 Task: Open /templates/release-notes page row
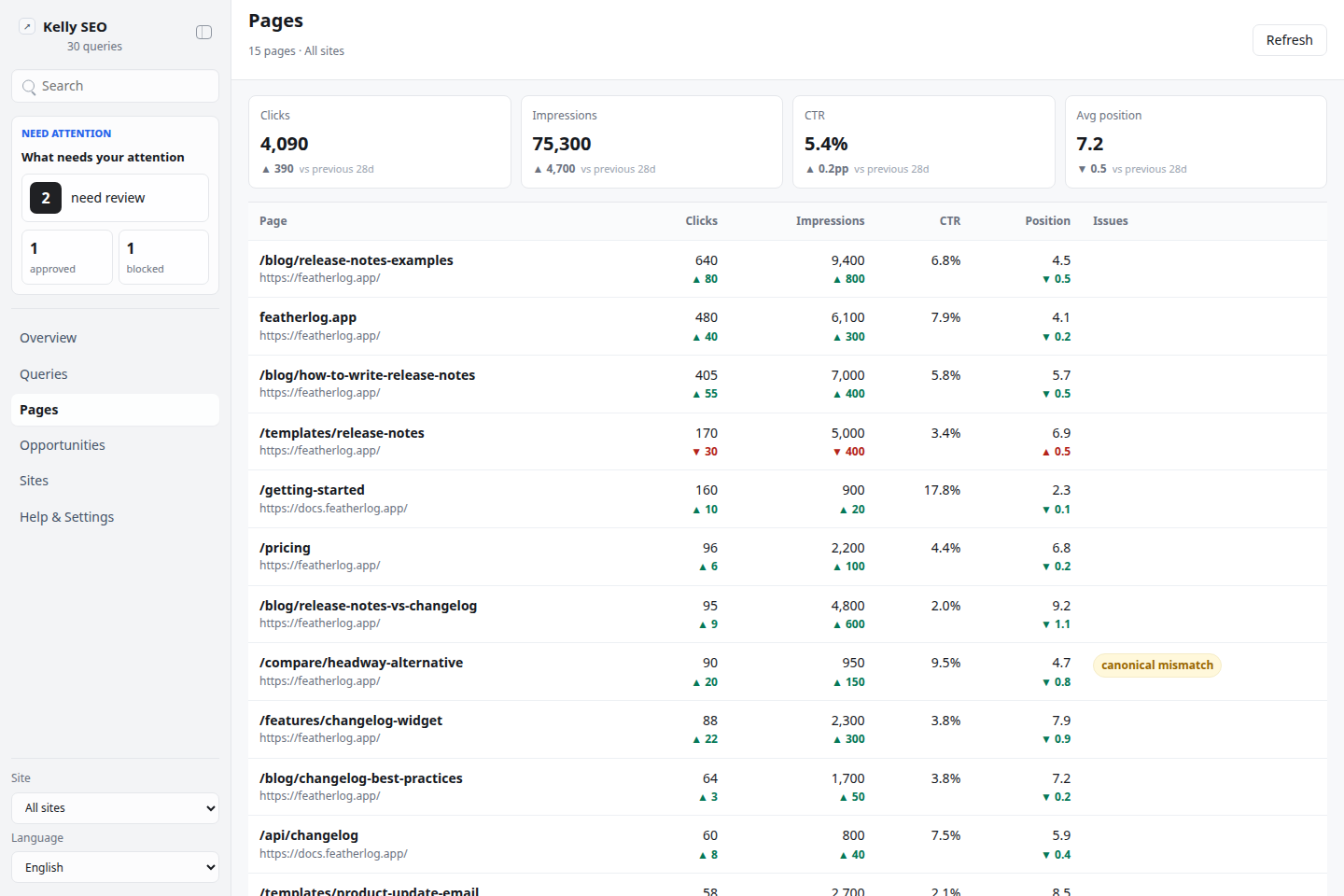[788, 441]
